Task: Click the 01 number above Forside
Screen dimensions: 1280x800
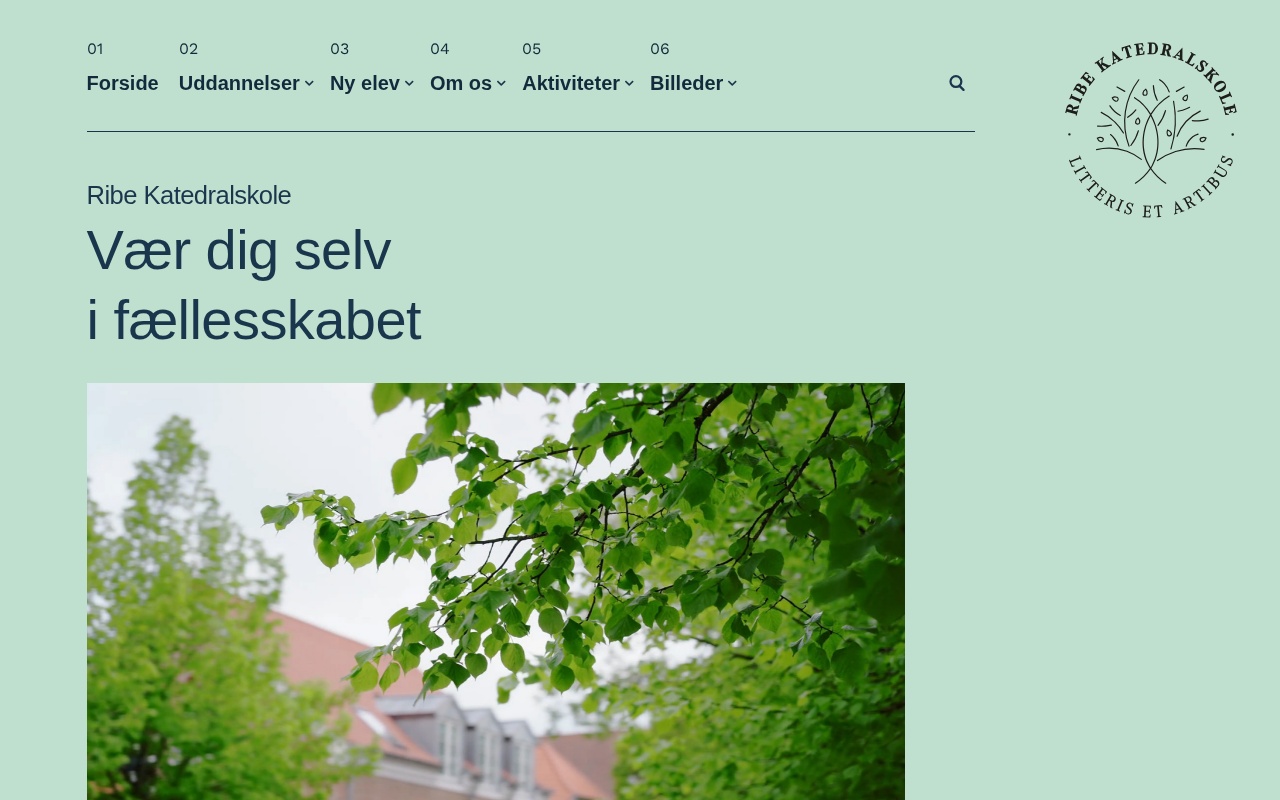Action: pos(95,49)
